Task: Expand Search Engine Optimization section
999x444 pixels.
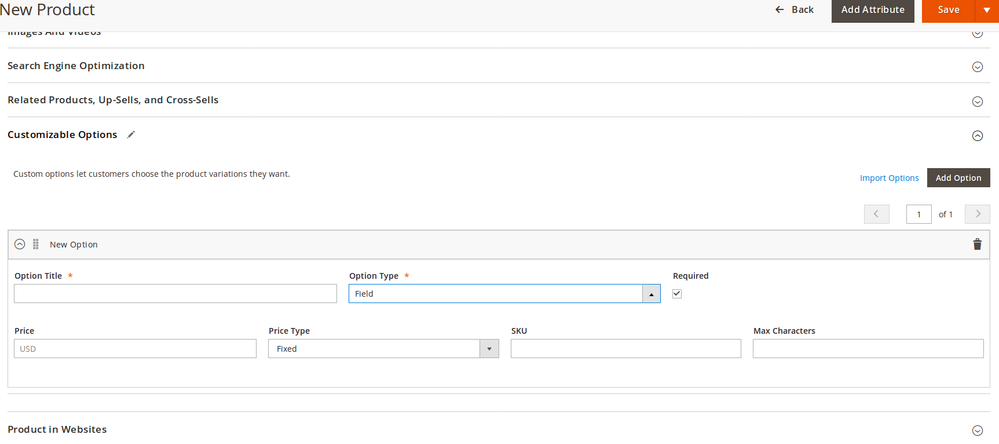Action: point(977,67)
